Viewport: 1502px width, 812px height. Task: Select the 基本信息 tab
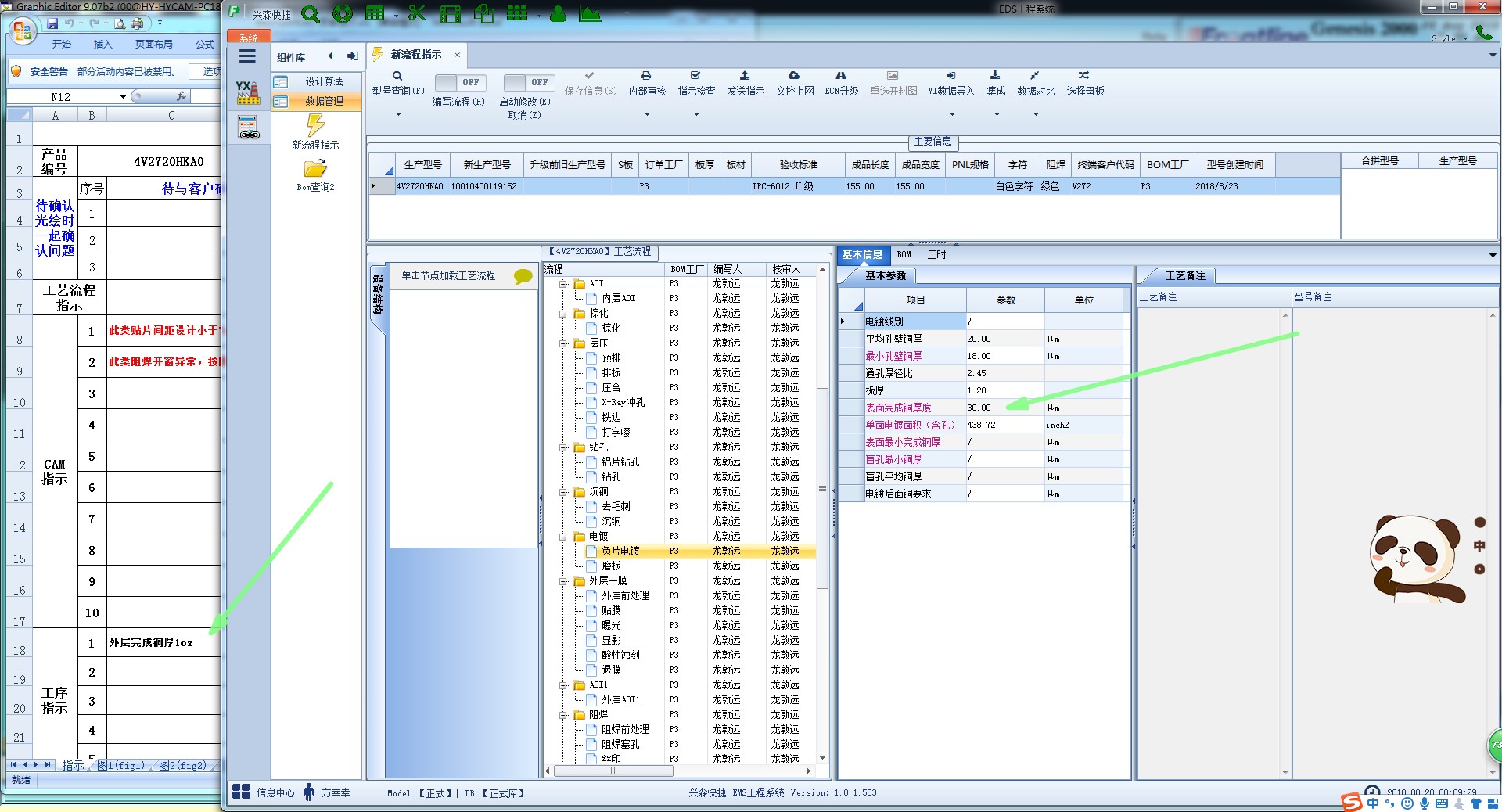(863, 254)
